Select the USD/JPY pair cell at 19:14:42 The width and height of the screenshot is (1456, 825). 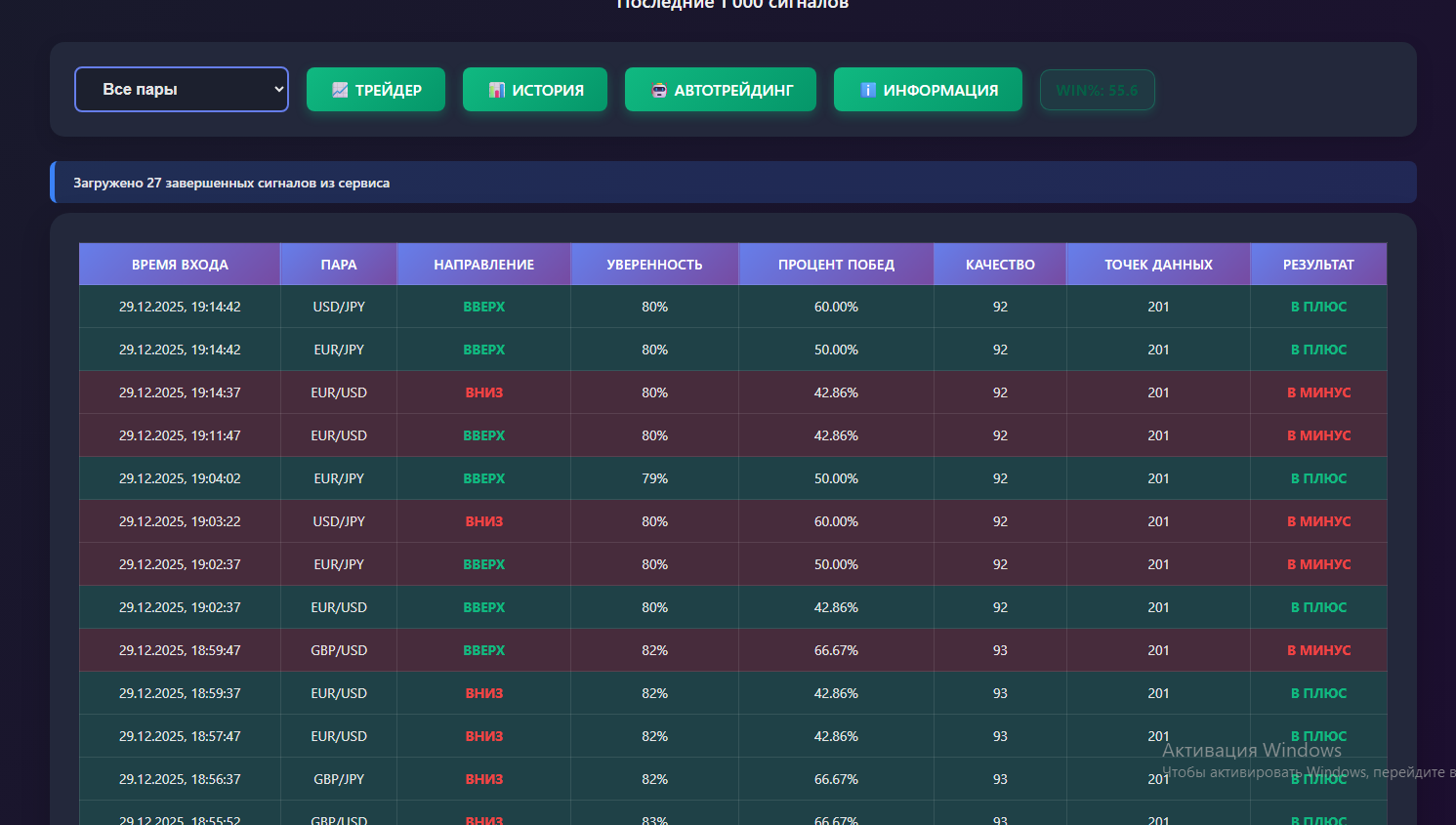point(339,307)
